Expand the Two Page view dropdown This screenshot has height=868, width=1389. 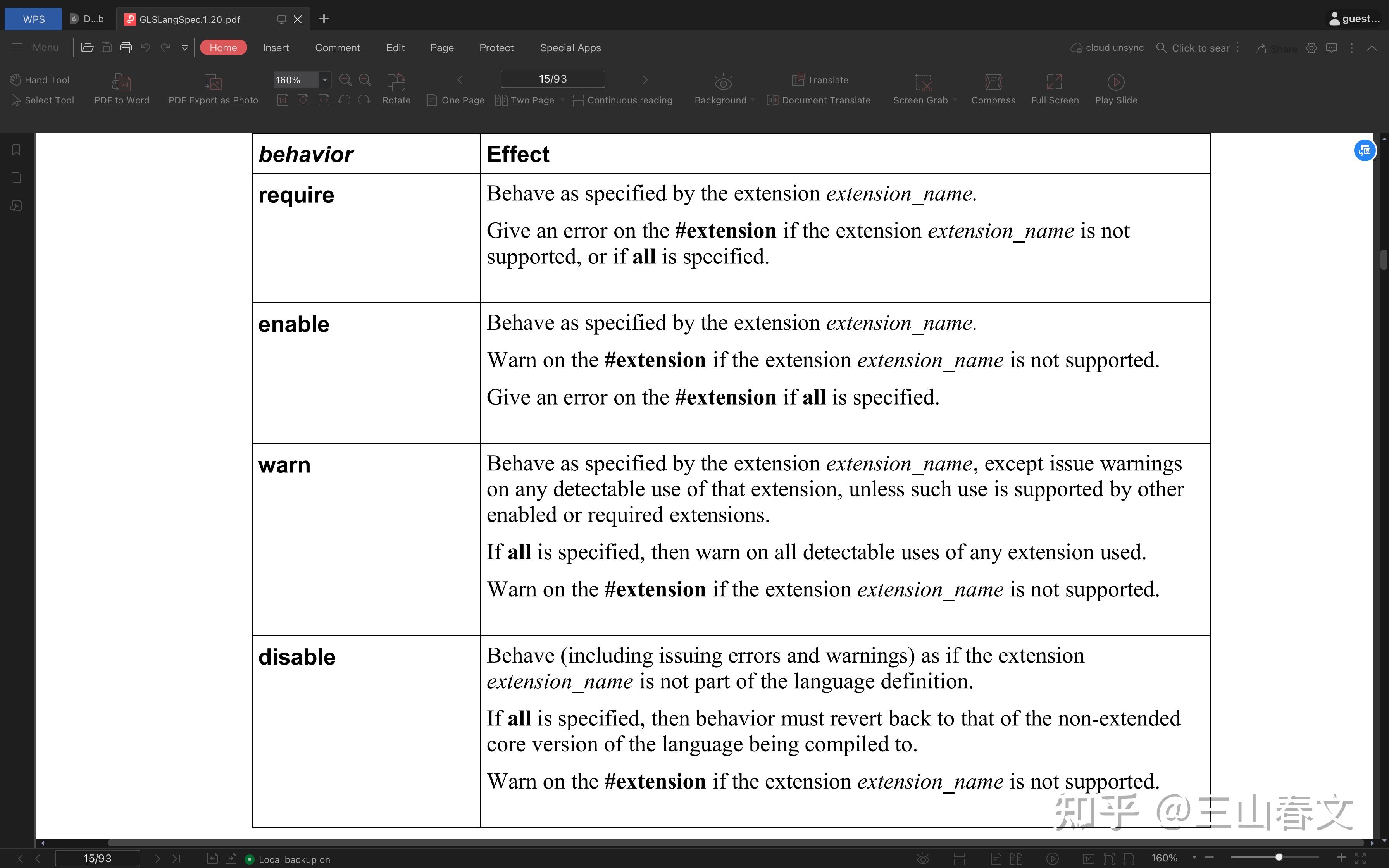click(x=562, y=100)
